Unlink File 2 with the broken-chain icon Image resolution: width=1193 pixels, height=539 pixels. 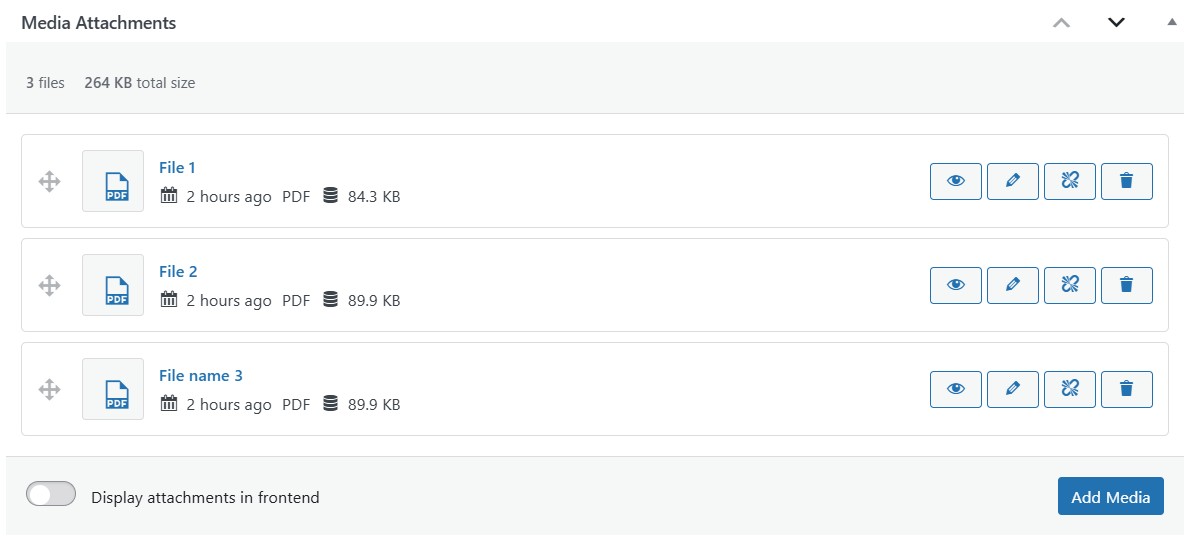point(1070,285)
